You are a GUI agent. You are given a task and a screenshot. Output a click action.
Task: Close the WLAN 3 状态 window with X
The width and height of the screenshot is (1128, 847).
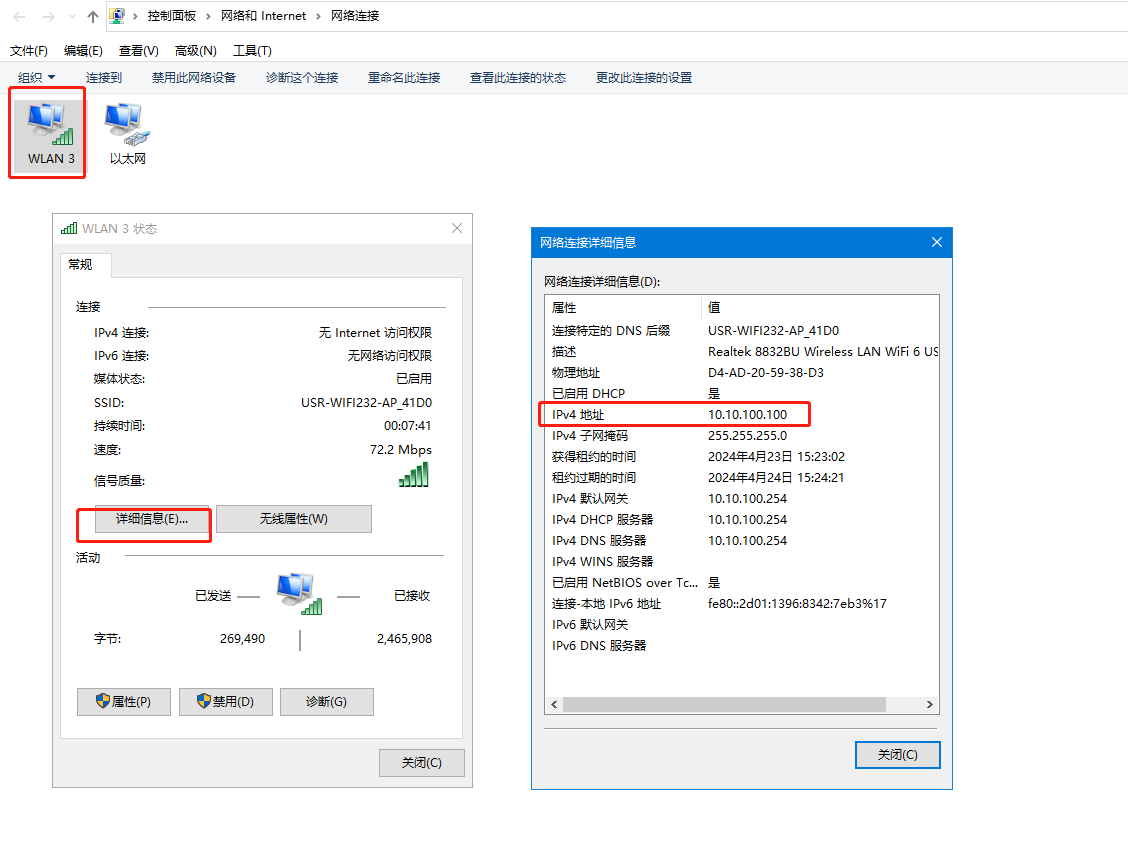(457, 228)
